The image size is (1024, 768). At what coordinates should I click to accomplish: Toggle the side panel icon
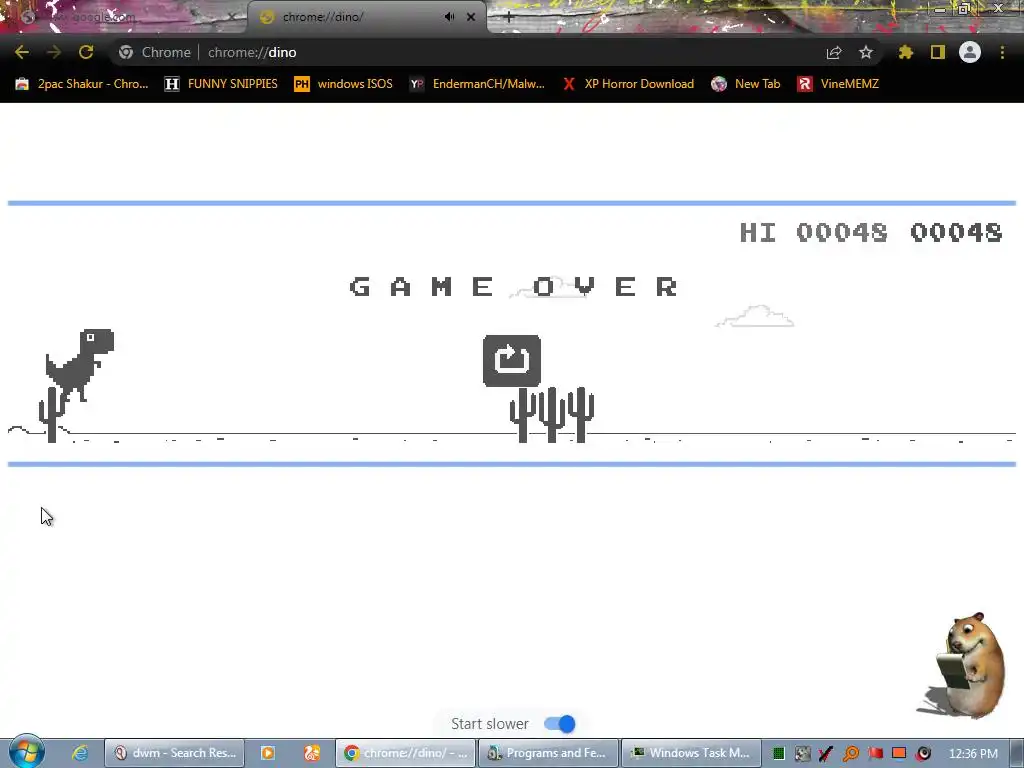(x=938, y=52)
